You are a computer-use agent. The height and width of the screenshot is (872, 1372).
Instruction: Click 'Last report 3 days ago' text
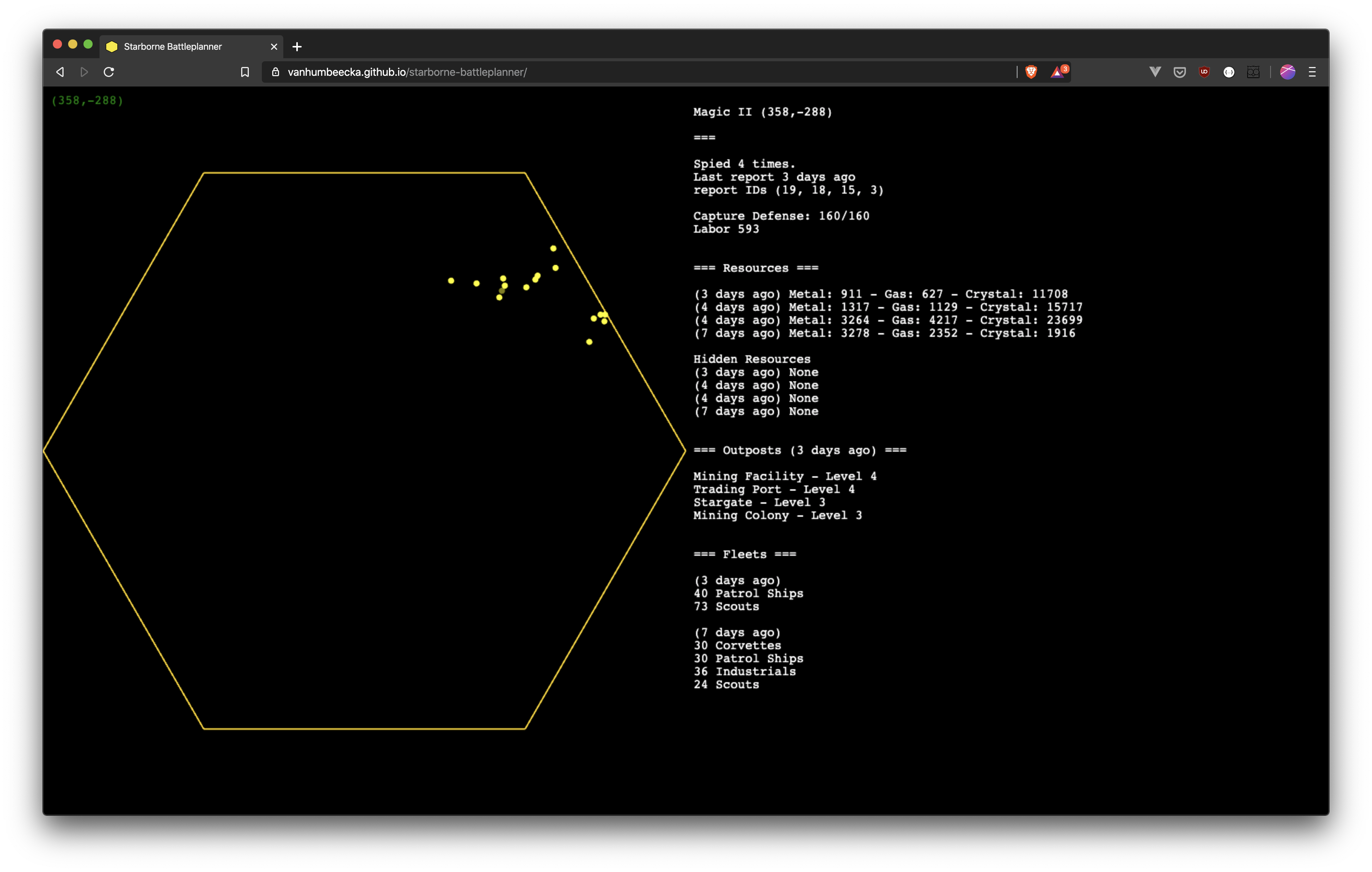pyautogui.click(x=774, y=177)
